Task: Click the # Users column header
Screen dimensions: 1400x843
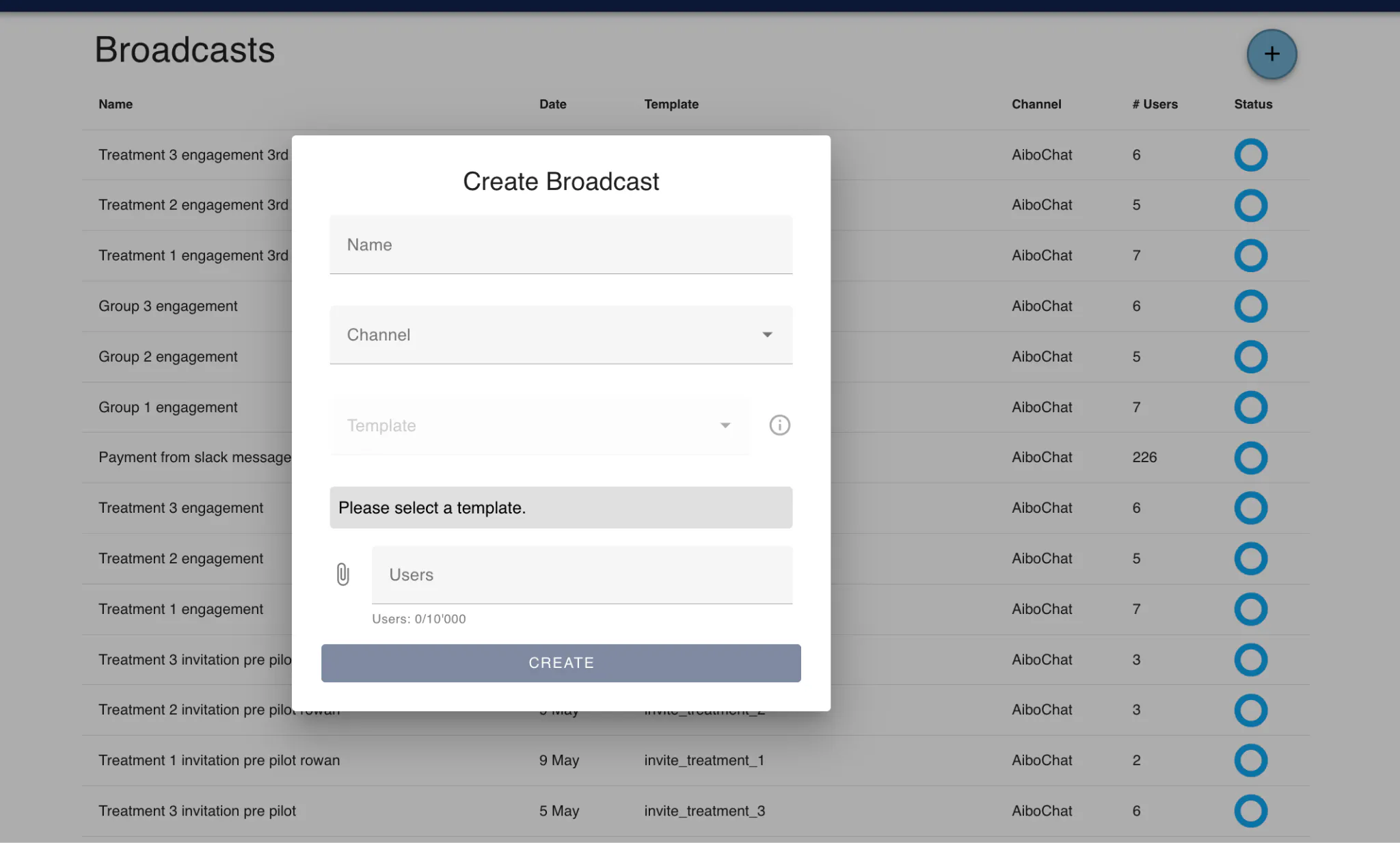Action: pyautogui.click(x=1155, y=105)
